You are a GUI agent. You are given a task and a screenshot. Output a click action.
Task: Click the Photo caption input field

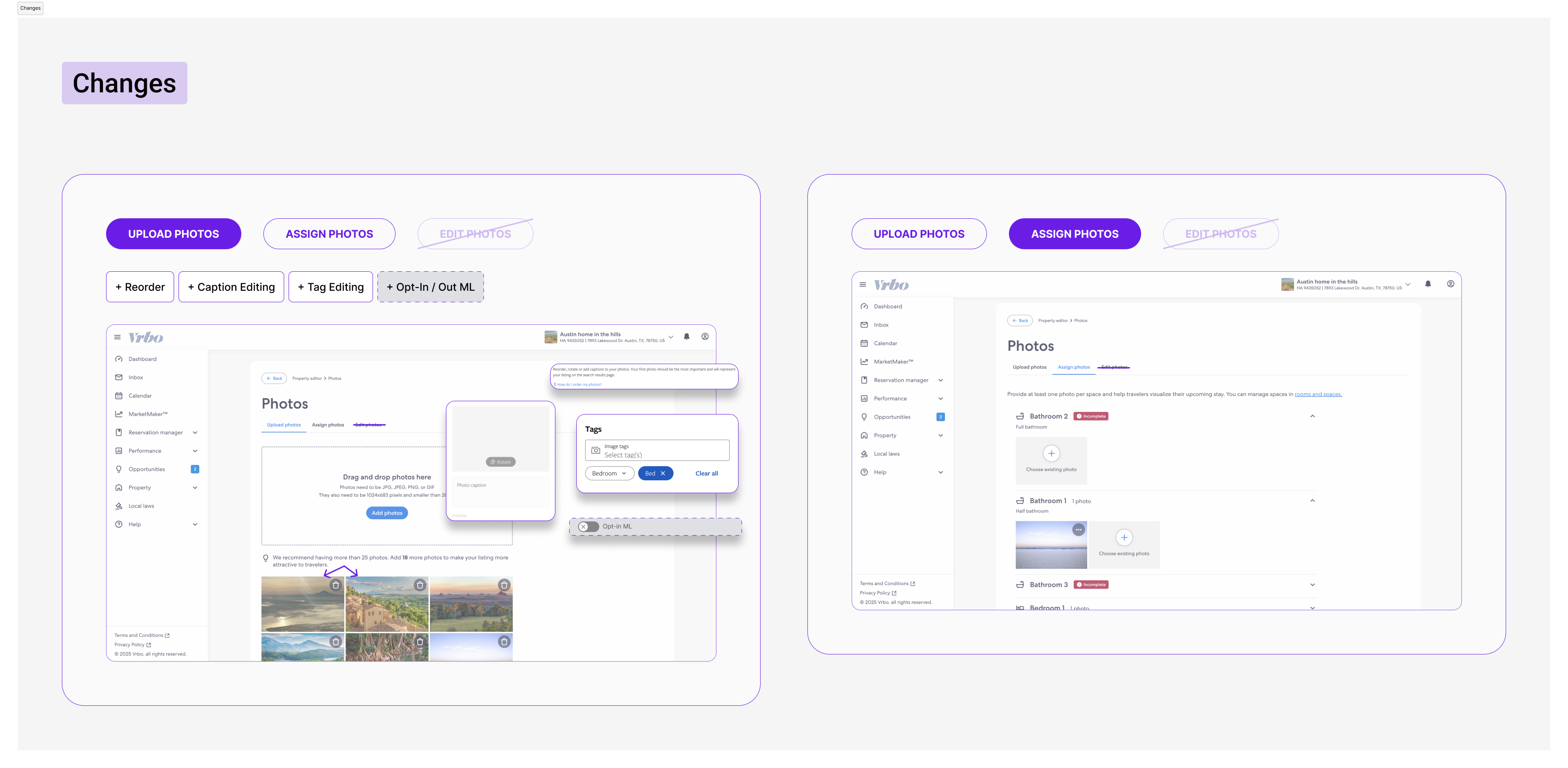(500, 492)
